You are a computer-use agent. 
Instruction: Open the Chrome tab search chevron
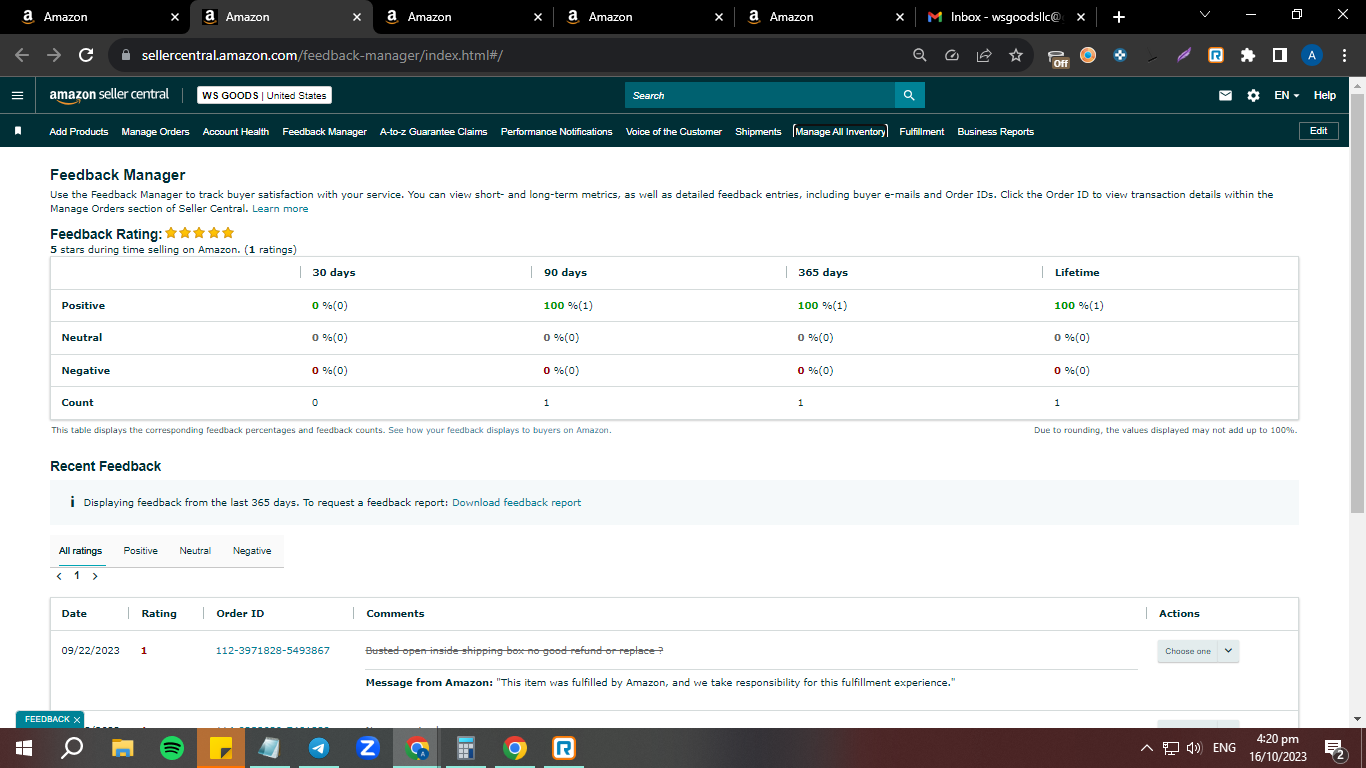click(x=1204, y=15)
